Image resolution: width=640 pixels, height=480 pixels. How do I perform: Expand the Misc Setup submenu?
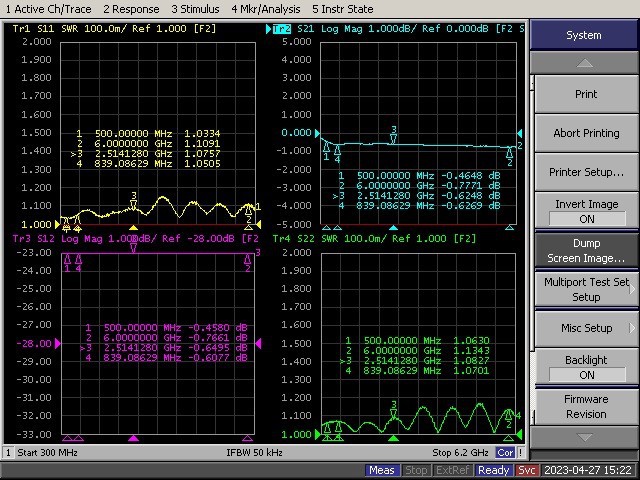586,328
